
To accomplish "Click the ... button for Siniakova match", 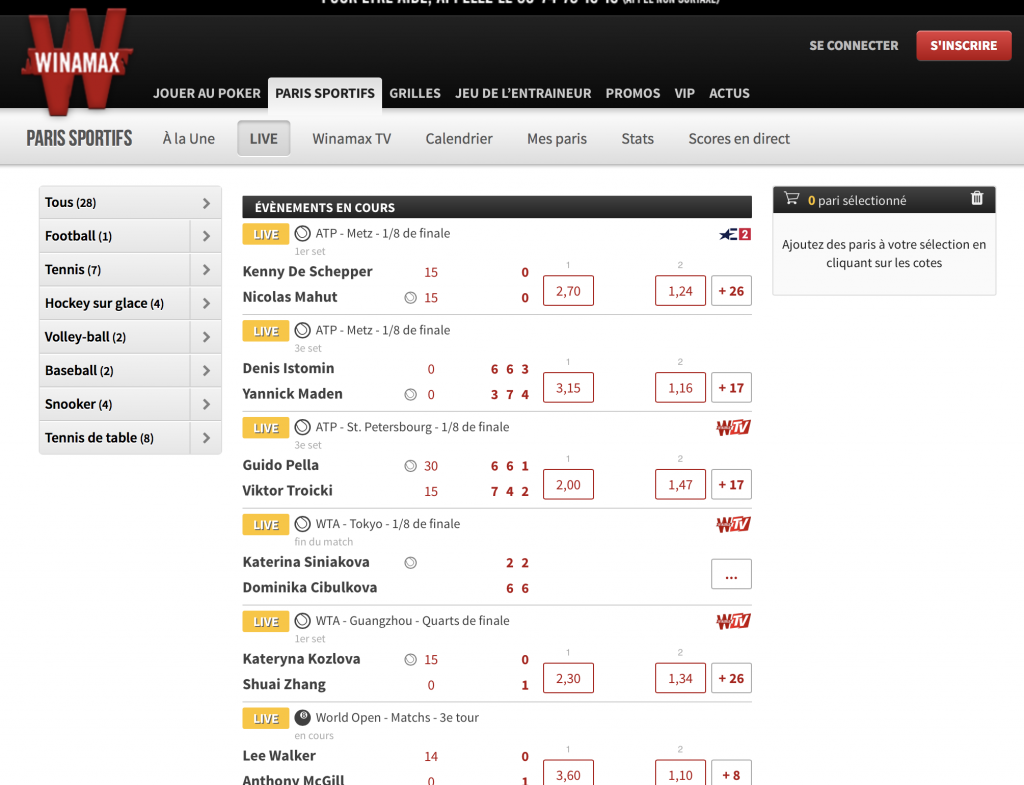I will tap(731, 574).
